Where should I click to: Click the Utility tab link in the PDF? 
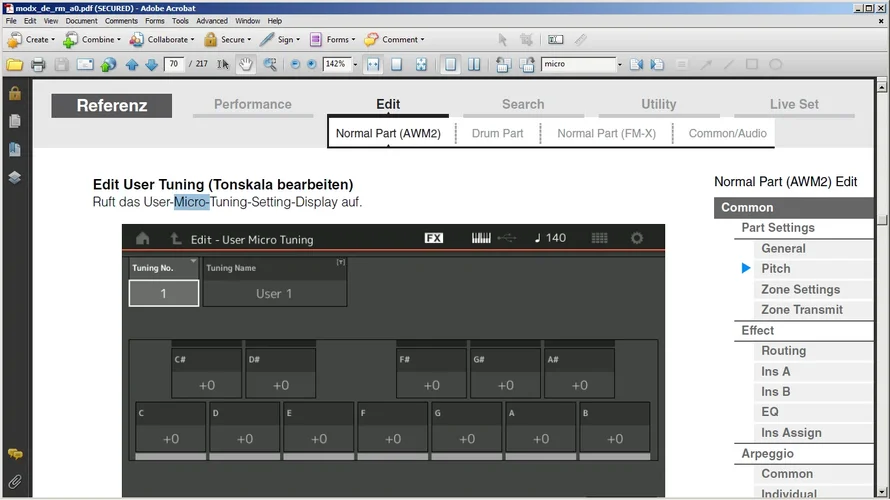point(658,104)
